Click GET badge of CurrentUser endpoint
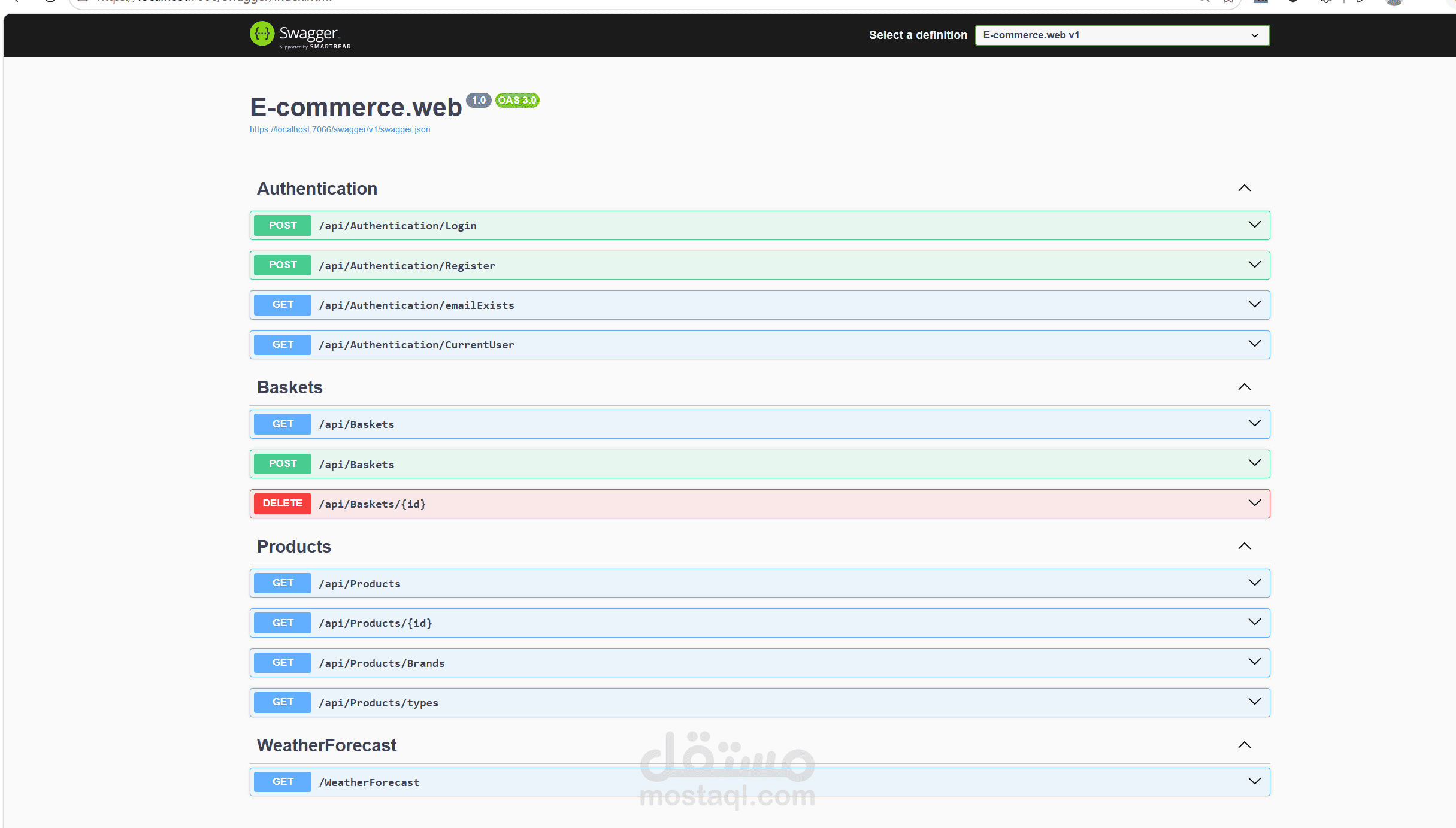 (283, 344)
